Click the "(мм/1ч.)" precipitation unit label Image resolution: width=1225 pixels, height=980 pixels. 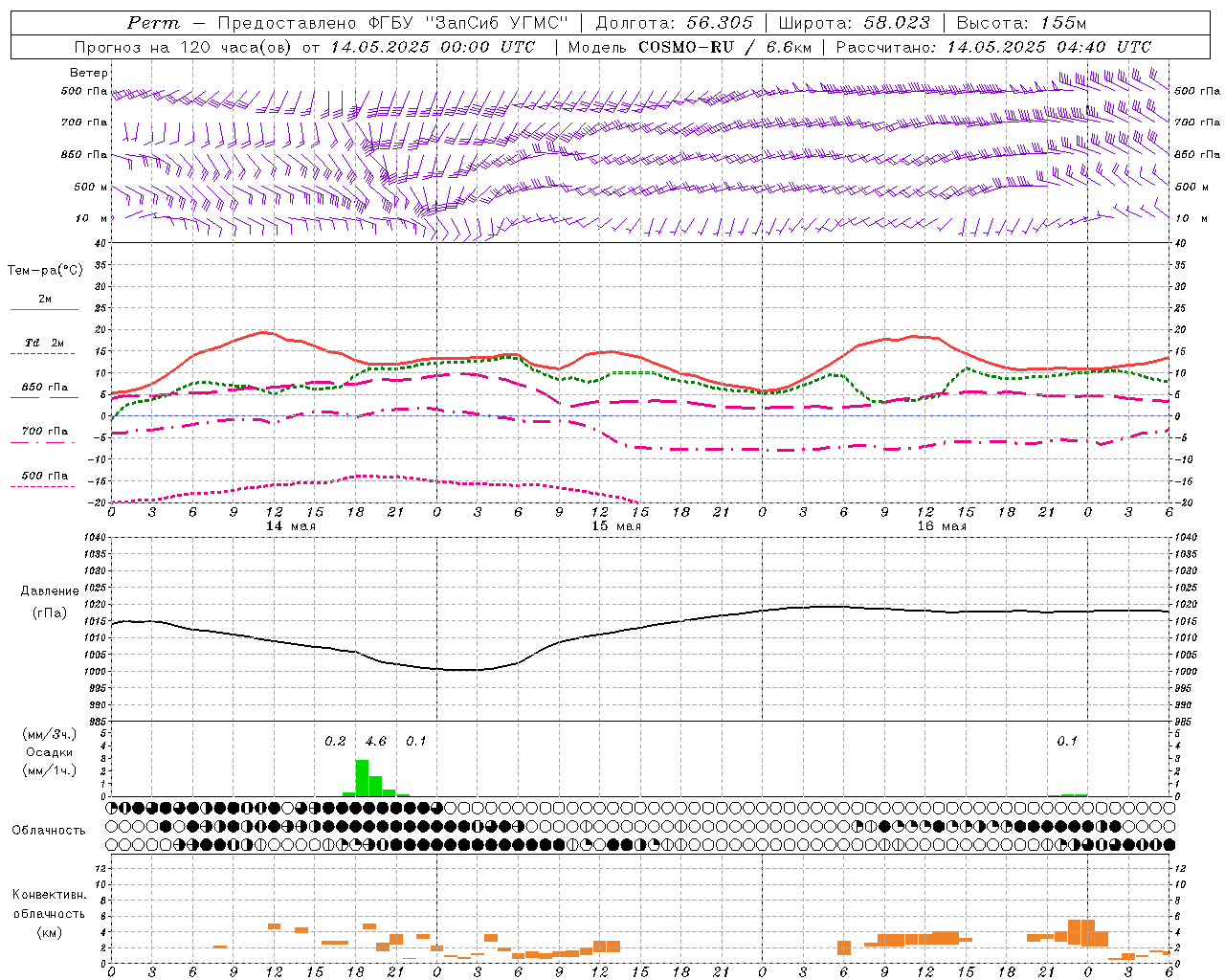point(49,770)
